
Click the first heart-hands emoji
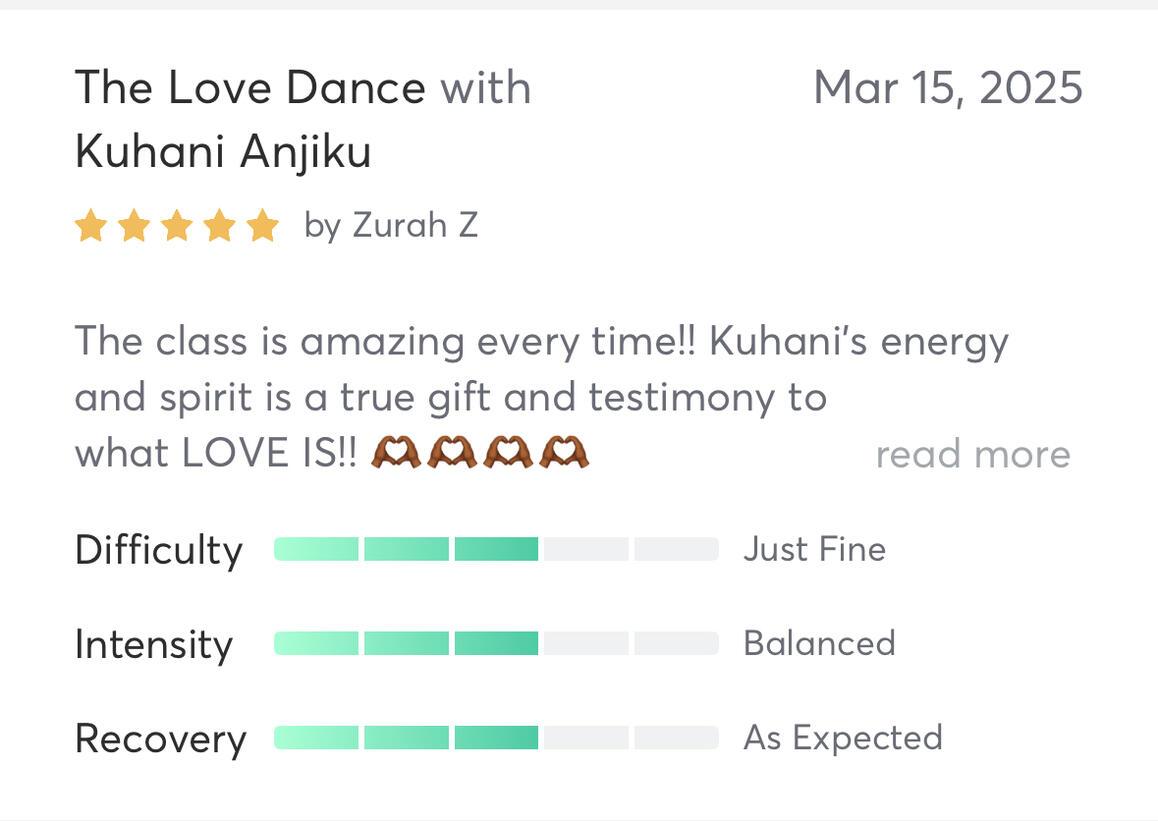coord(396,454)
